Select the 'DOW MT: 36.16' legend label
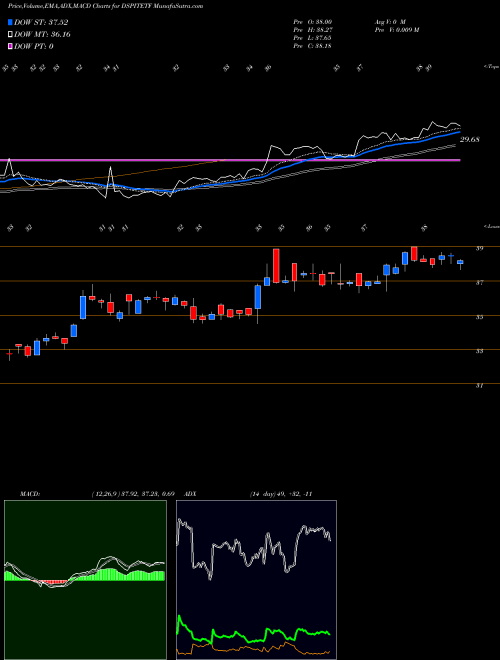The height and width of the screenshot is (660, 500). coord(42,35)
